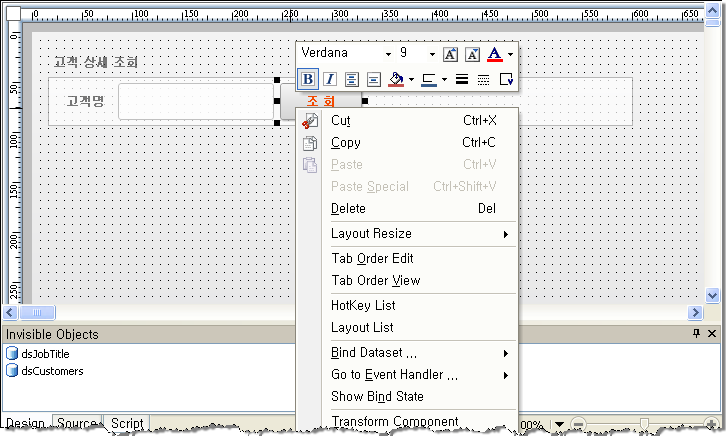Click the 고객명 text input field
Image resolution: width=726 pixels, height=436 pixels.
click(197, 101)
